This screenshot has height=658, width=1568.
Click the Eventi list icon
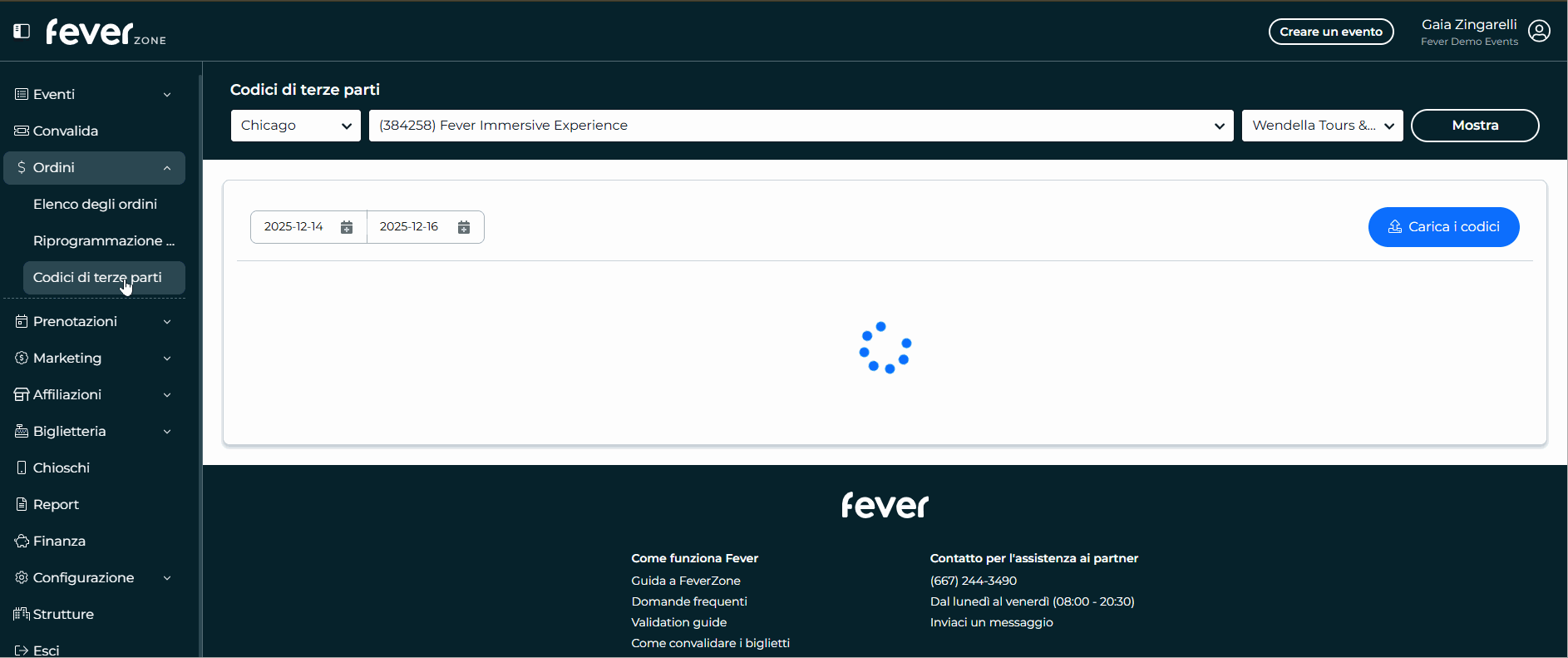point(22,94)
